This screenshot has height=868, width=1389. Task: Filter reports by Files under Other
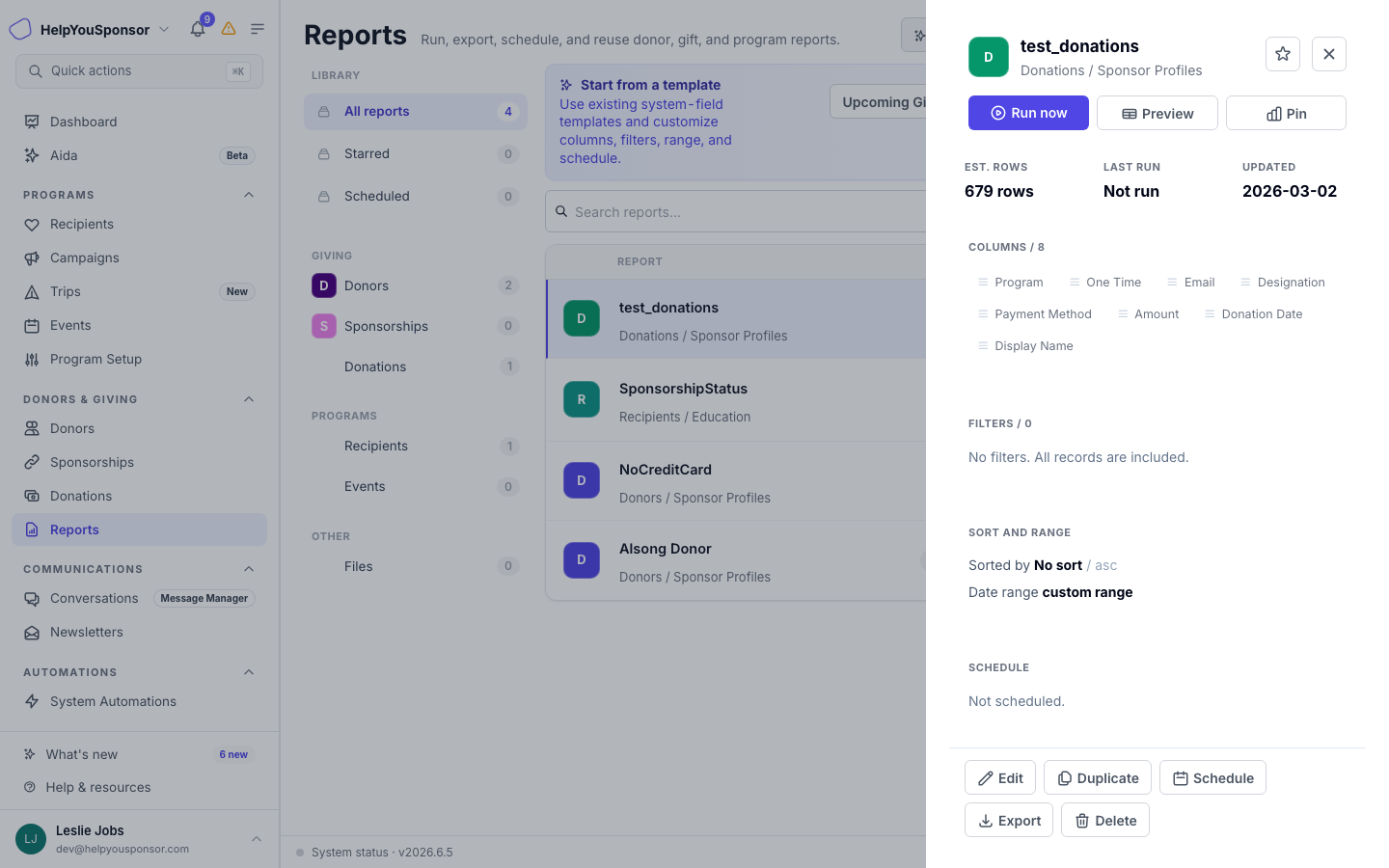pos(416,566)
